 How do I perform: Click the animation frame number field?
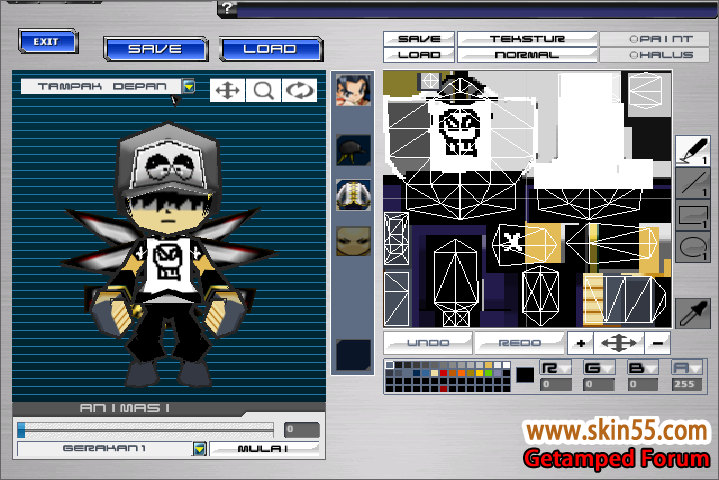301,430
